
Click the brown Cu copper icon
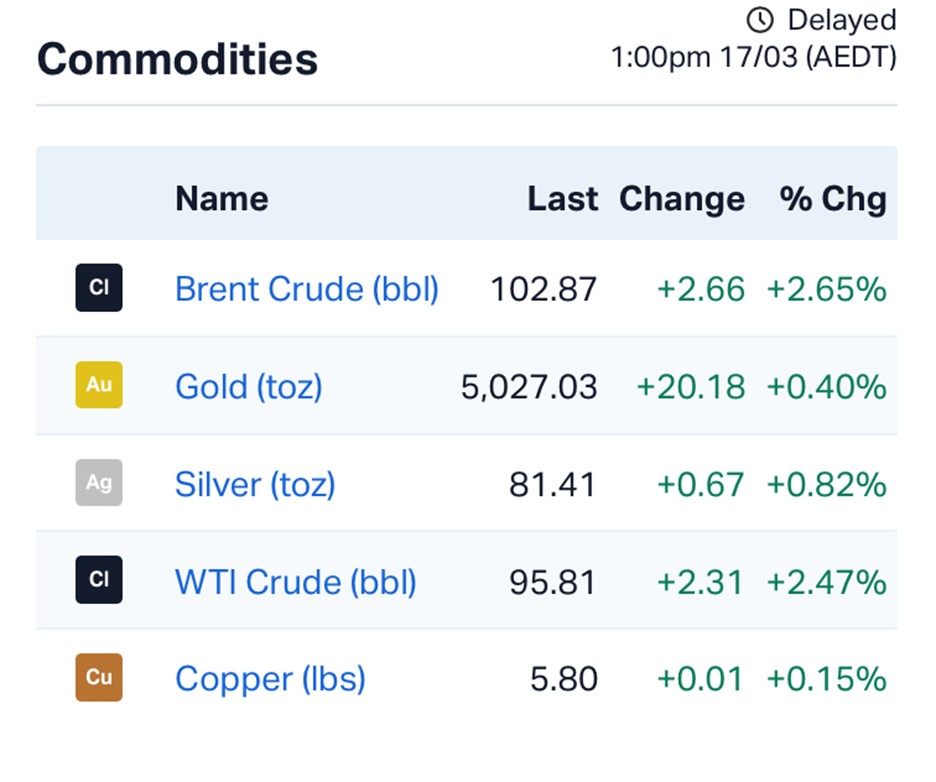(x=99, y=677)
